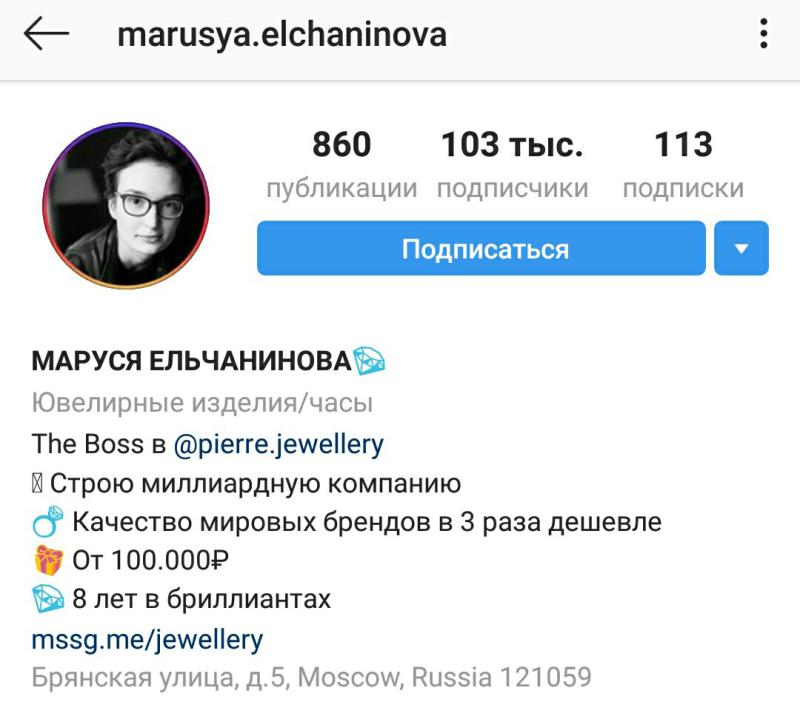Click the diamond emoji beside profile name

coord(369,361)
